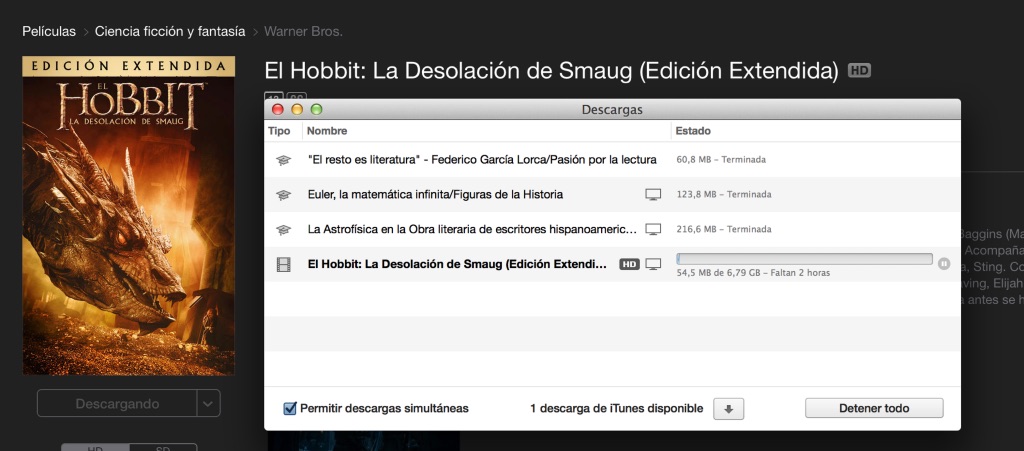The height and width of the screenshot is (451, 1024).
Task: Click the monitor icon in El Hobbit row
Action: (x=653, y=264)
